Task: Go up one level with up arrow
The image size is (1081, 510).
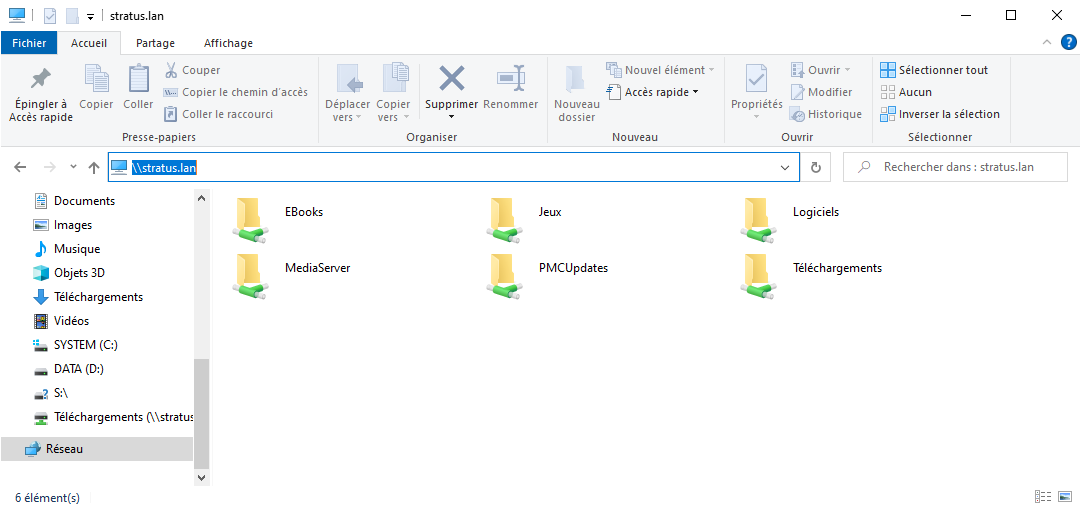Action: [x=94, y=168]
